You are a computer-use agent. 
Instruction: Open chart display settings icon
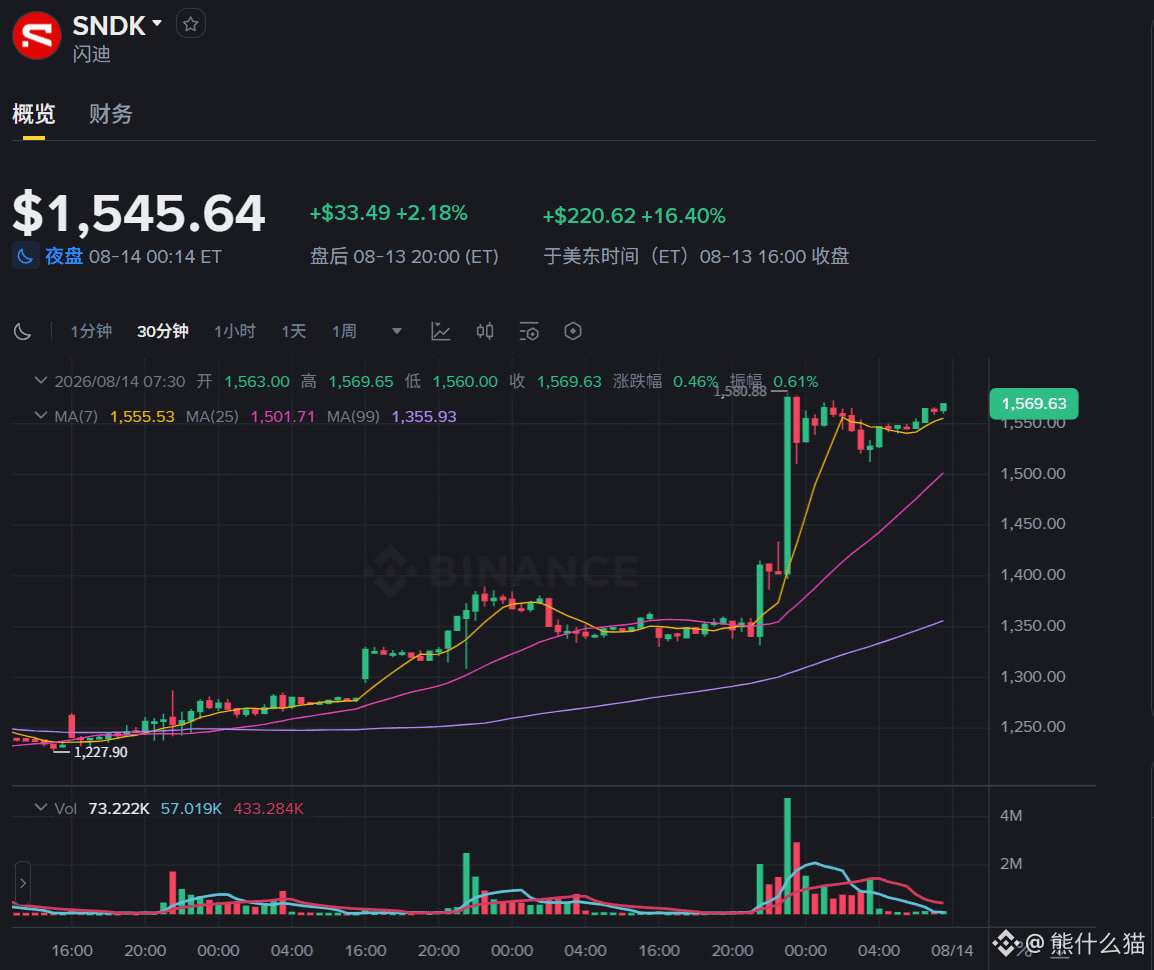point(528,331)
